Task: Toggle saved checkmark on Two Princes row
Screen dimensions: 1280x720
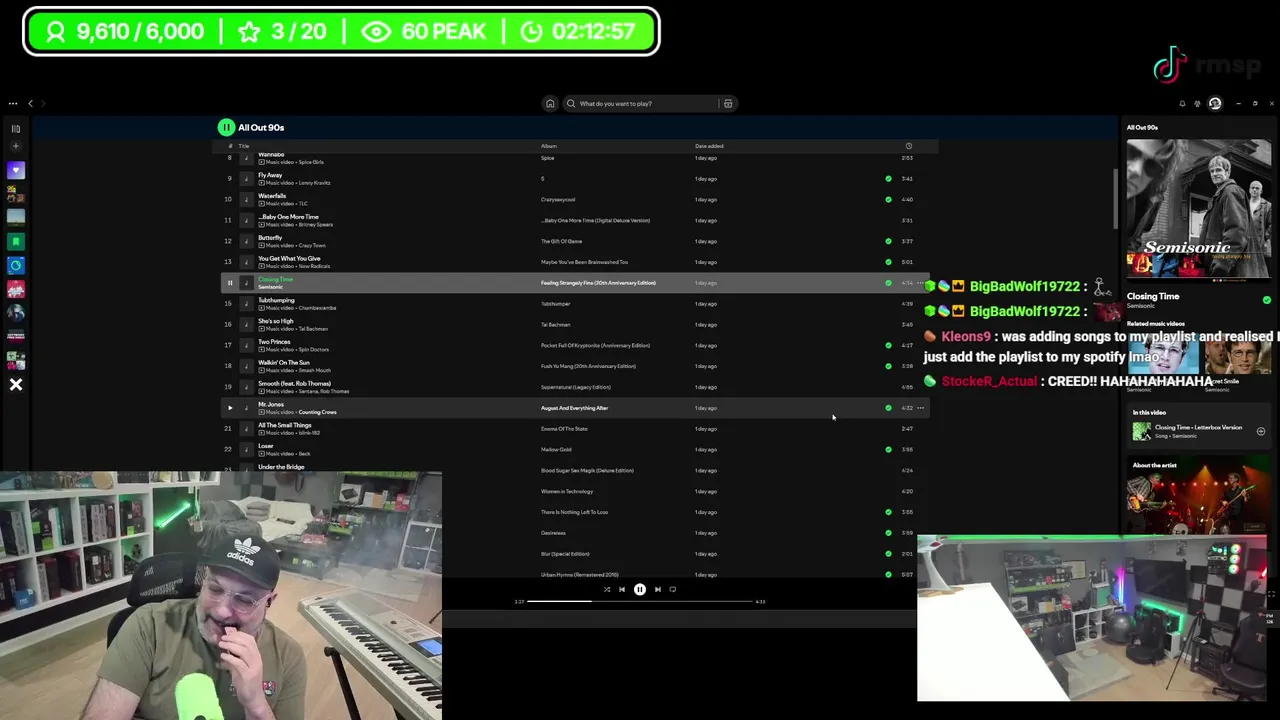Action: coord(888,345)
